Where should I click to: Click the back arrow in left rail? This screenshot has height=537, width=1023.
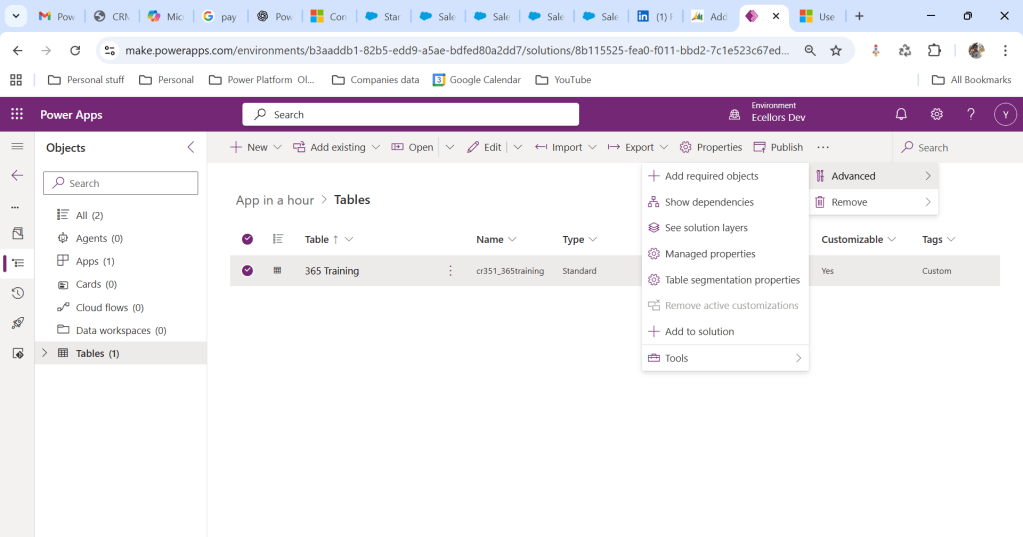pos(17,175)
